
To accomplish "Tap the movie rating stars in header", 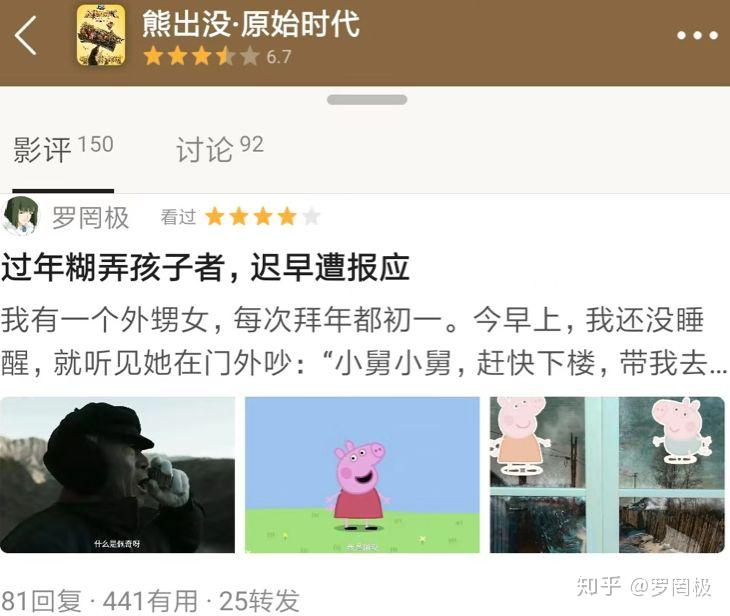I will 201,56.
